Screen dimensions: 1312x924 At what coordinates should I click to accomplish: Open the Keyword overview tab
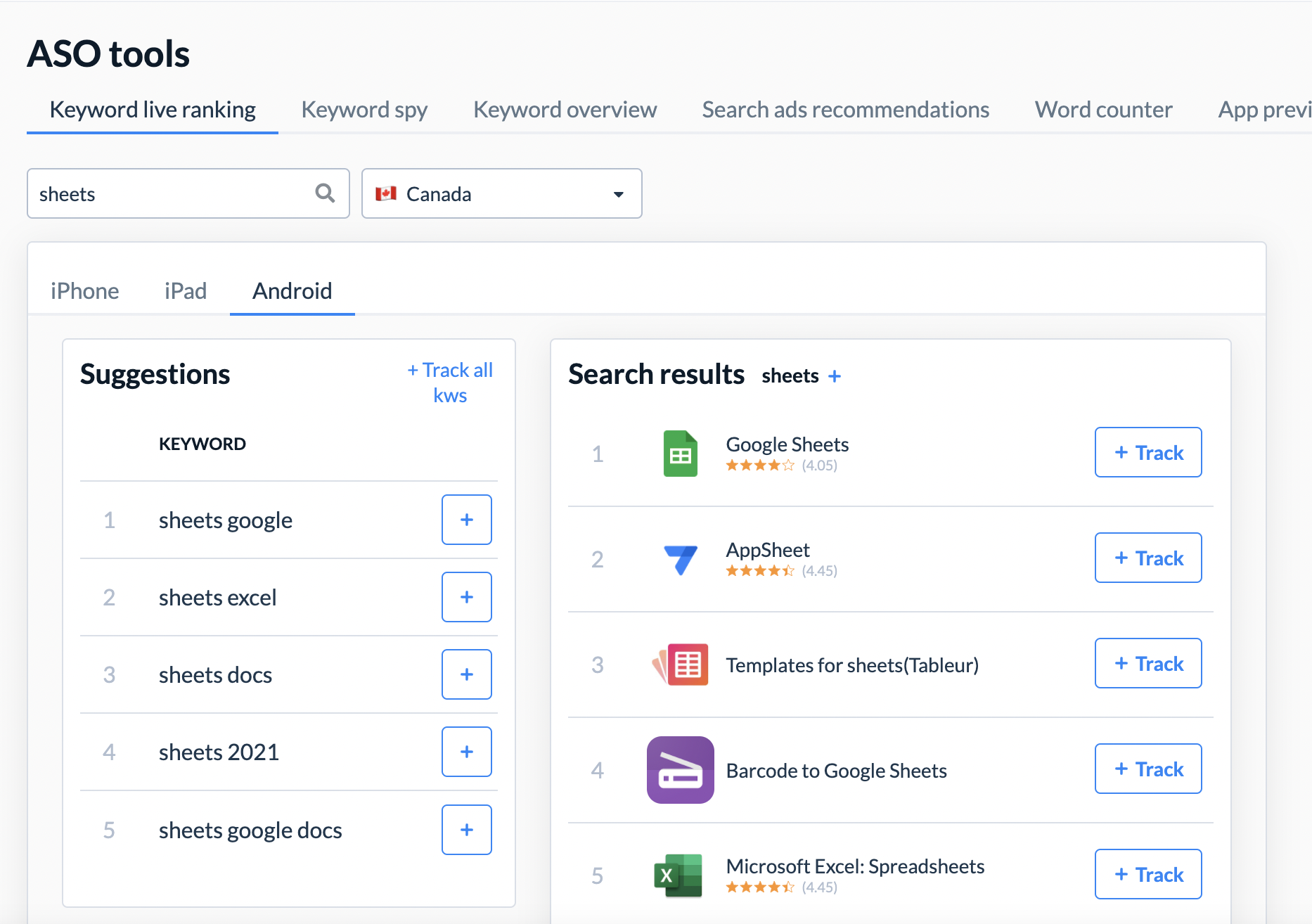point(565,110)
